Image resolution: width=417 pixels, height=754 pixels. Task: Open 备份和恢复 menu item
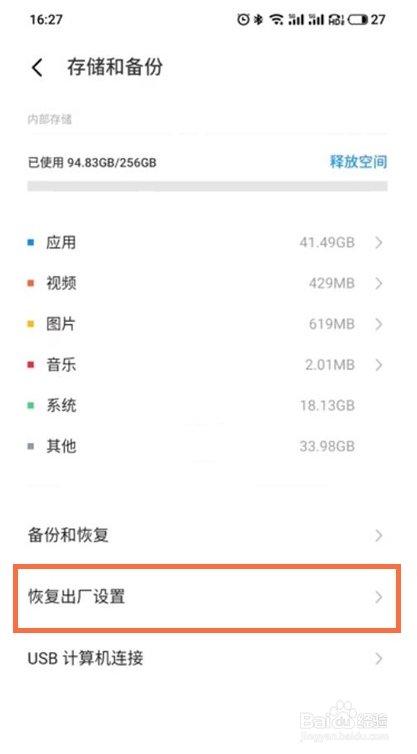(x=207, y=535)
